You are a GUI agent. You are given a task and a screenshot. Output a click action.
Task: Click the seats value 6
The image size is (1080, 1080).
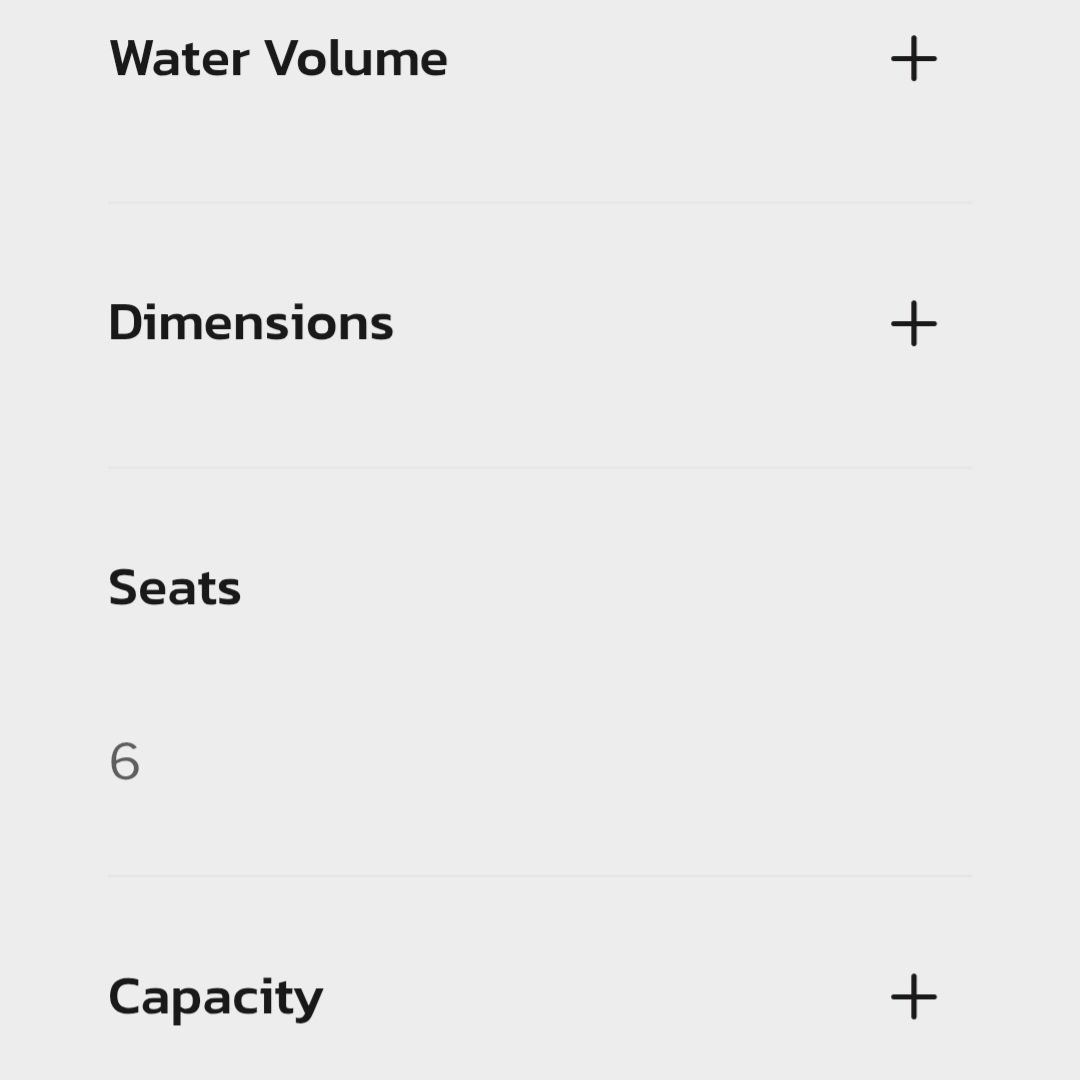click(x=125, y=762)
